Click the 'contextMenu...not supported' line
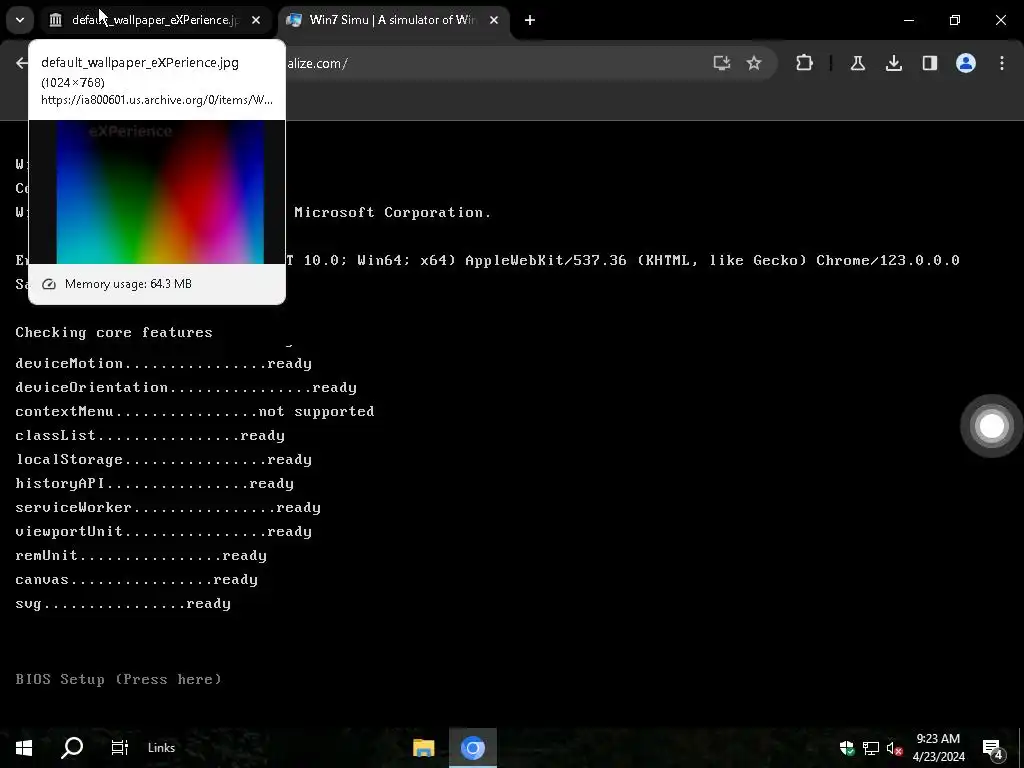1024x768 pixels. 195,411
